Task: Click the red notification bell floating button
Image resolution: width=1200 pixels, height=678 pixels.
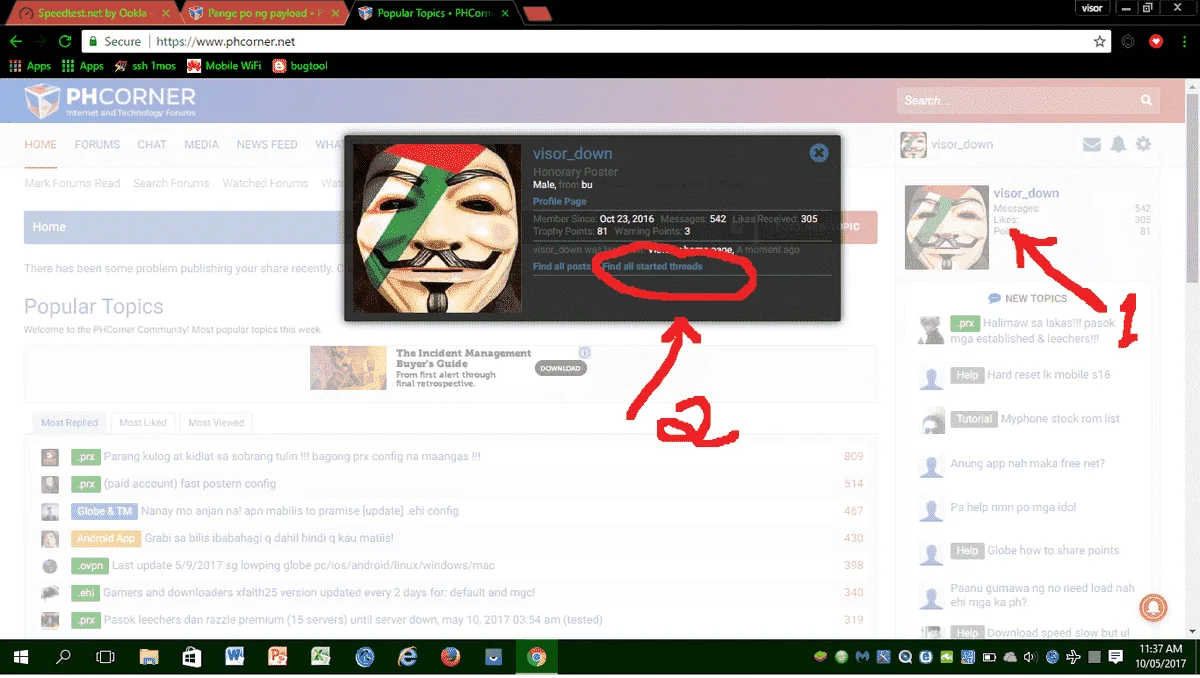Action: pos(1154,607)
